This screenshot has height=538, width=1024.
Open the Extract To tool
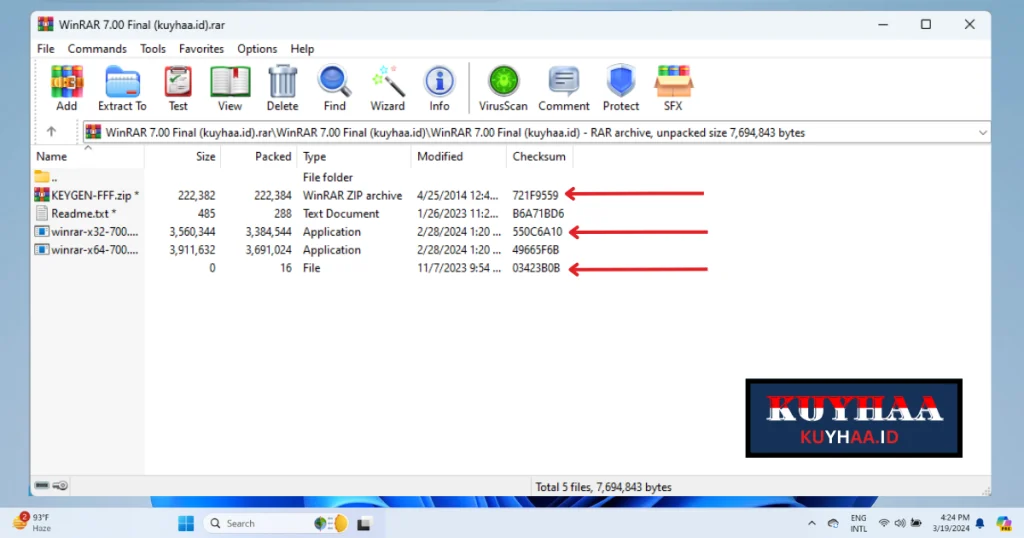click(122, 88)
